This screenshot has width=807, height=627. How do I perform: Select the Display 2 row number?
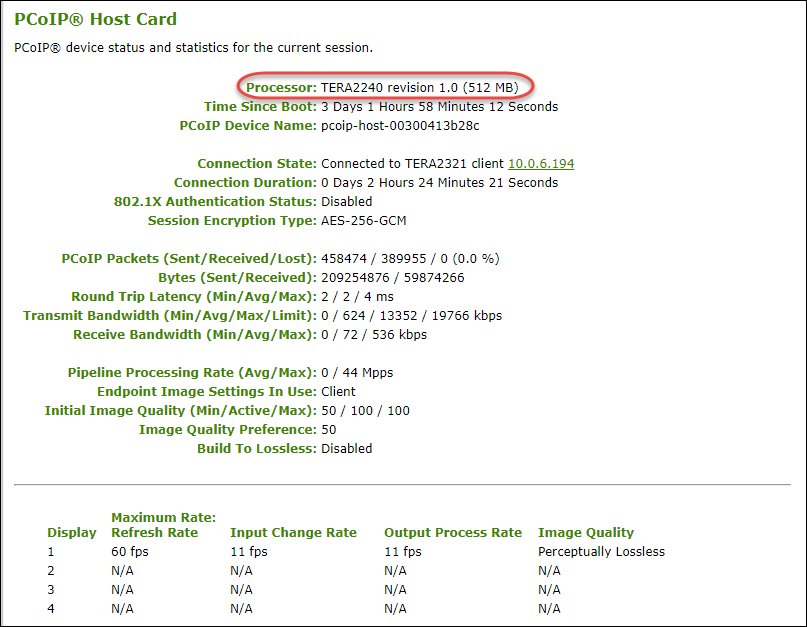pyautogui.click(x=50, y=571)
